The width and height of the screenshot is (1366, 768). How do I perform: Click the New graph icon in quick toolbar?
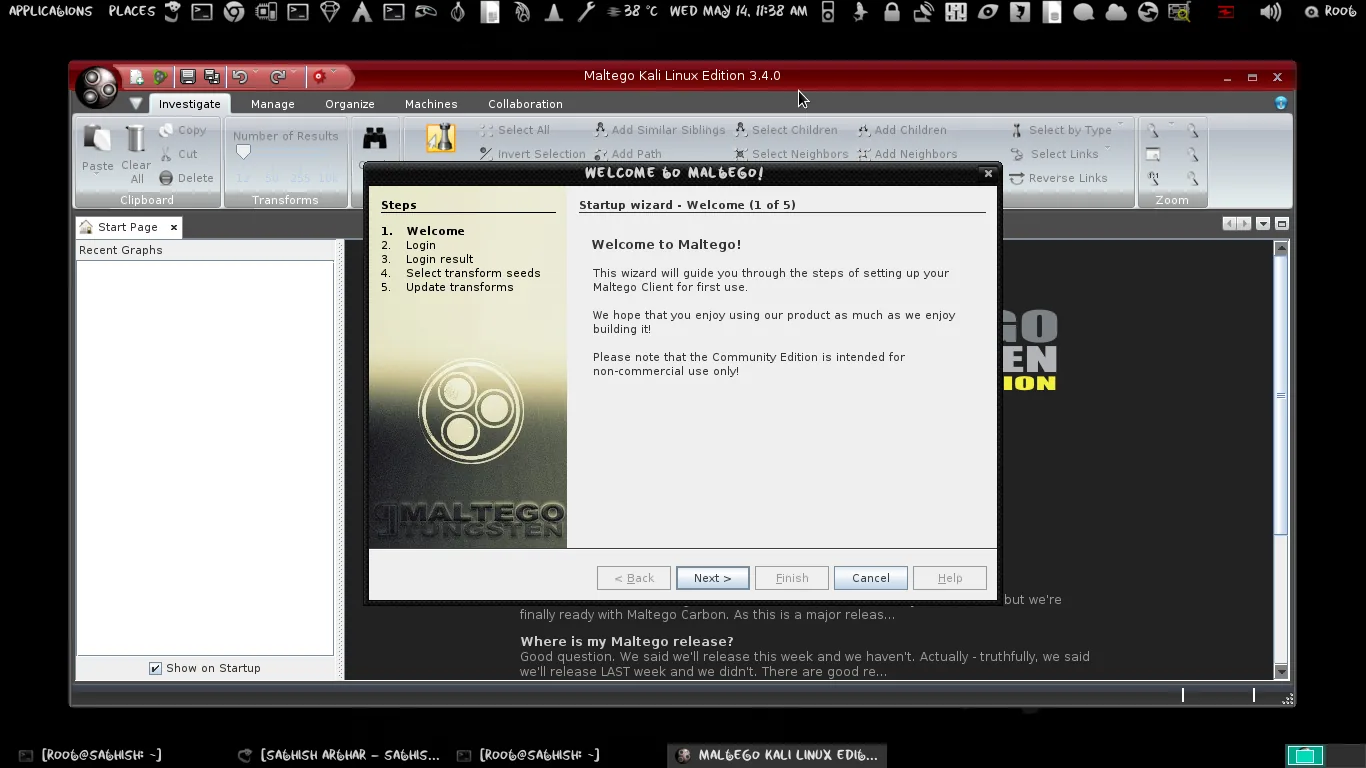136,77
